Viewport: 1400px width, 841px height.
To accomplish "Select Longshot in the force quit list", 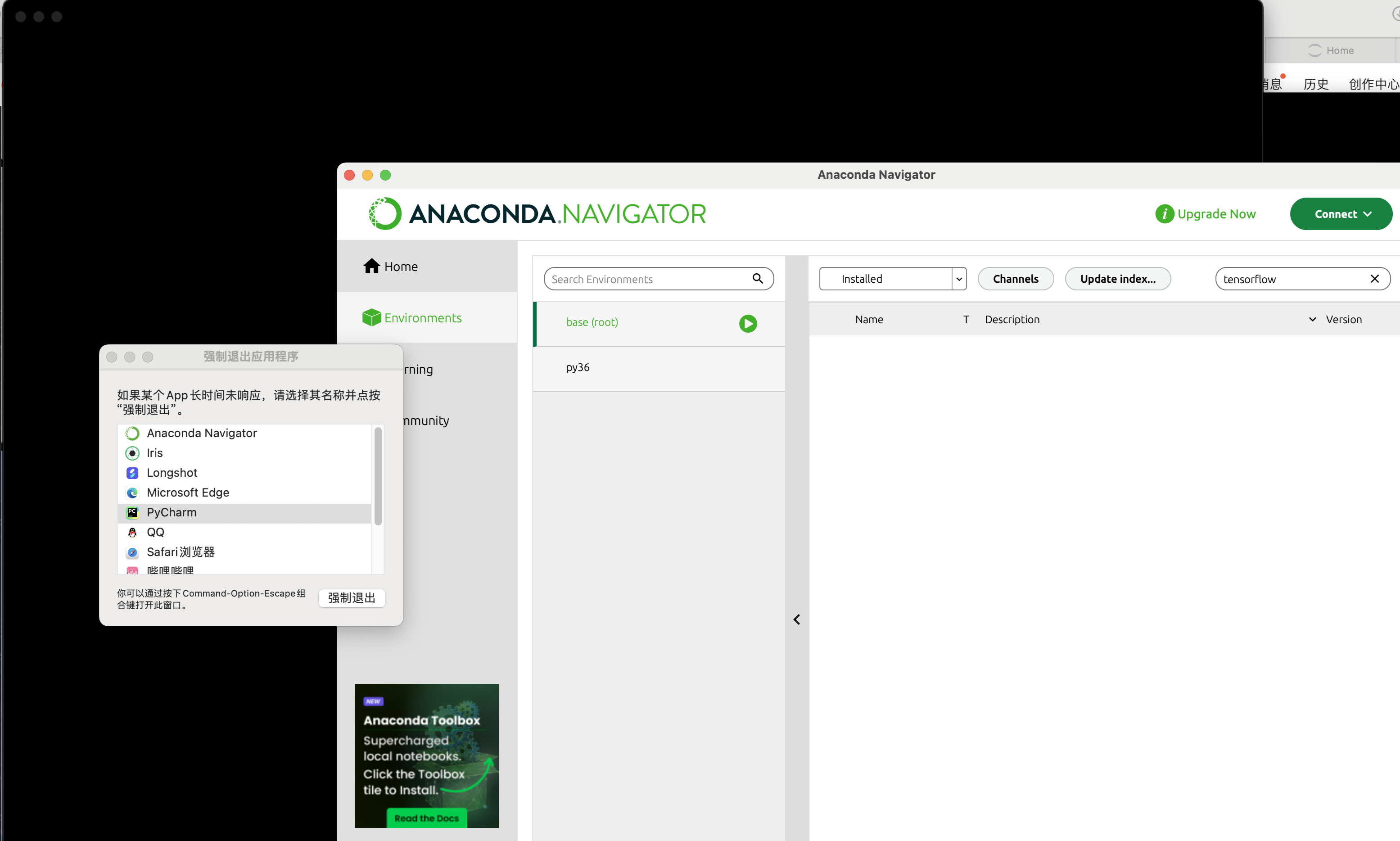I will click(x=172, y=473).
